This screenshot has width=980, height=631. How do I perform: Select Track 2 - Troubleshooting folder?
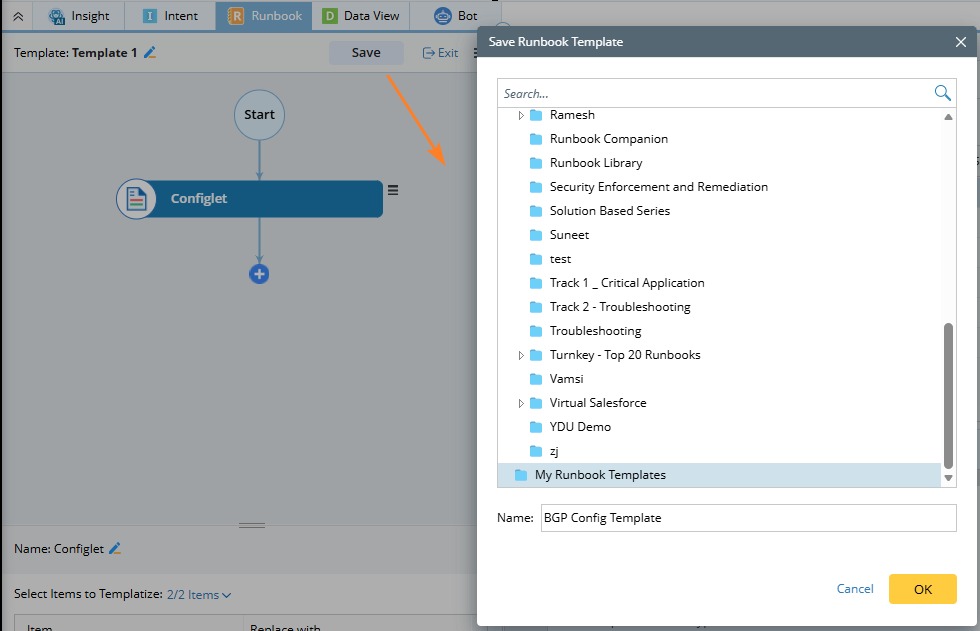coord(619,307)
